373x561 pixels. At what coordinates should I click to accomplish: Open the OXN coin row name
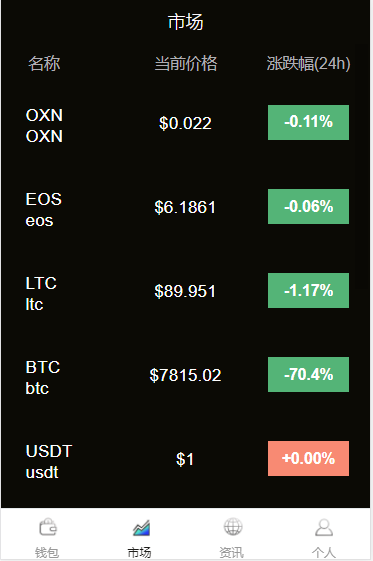click(x=44, y=126)
